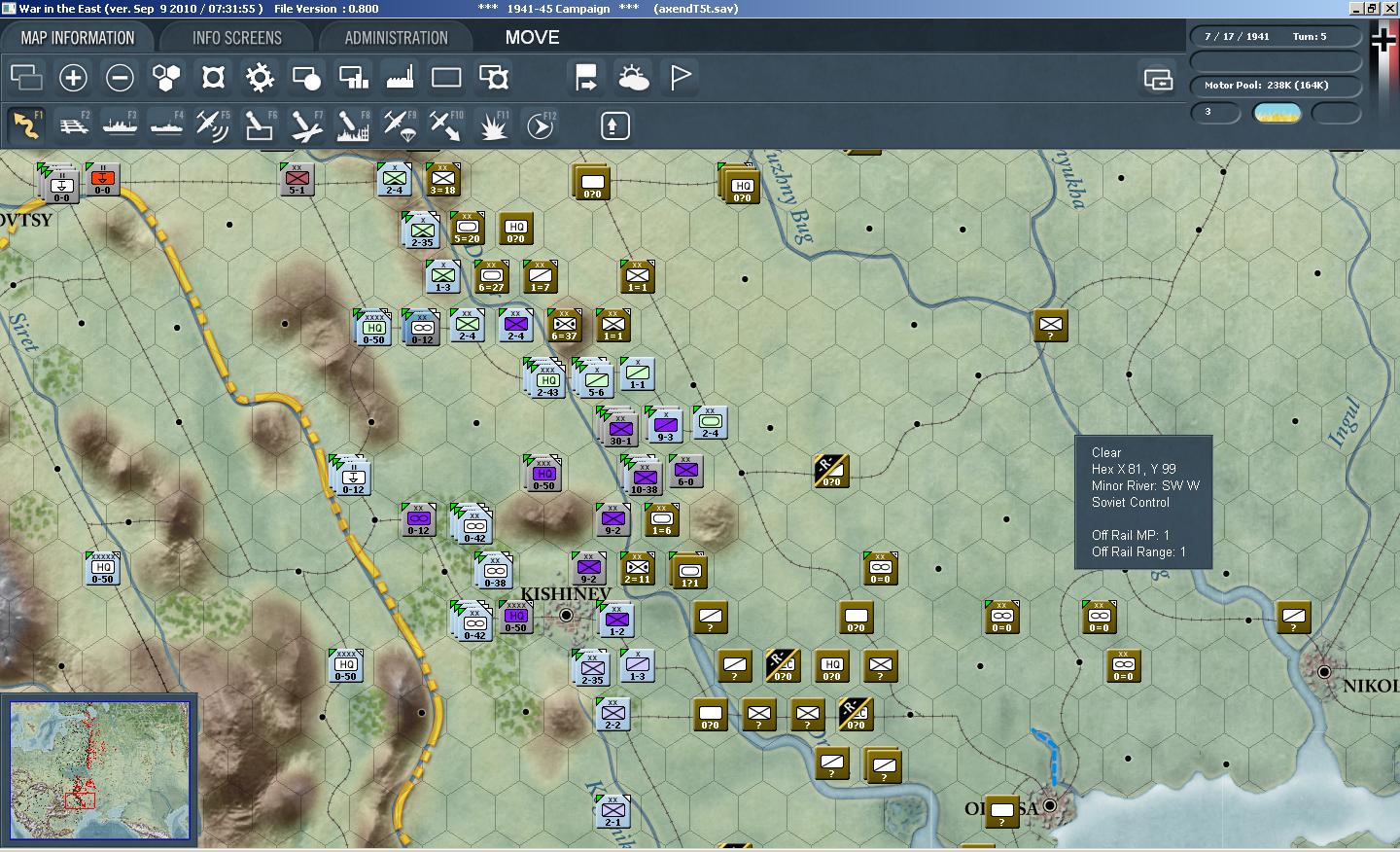Select the 5-6 unit stack
The image size is (1400, 852).
(x=594, y=378)
